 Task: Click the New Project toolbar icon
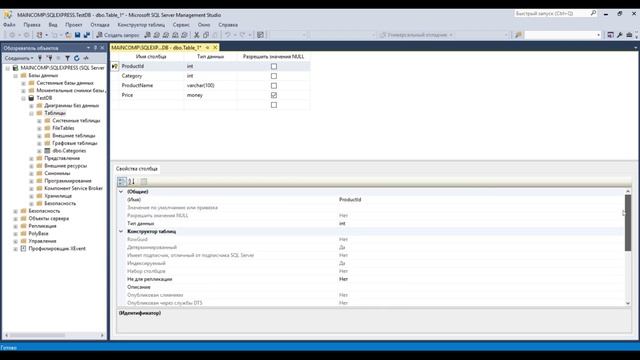(x=40, y=35)
